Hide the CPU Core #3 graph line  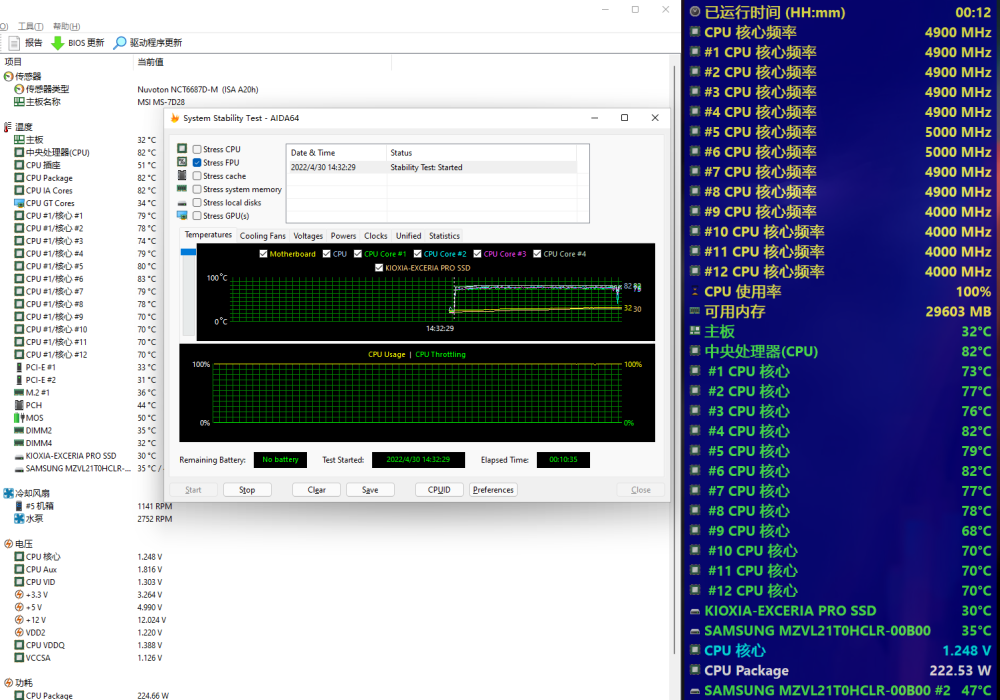tap(476, 254)
